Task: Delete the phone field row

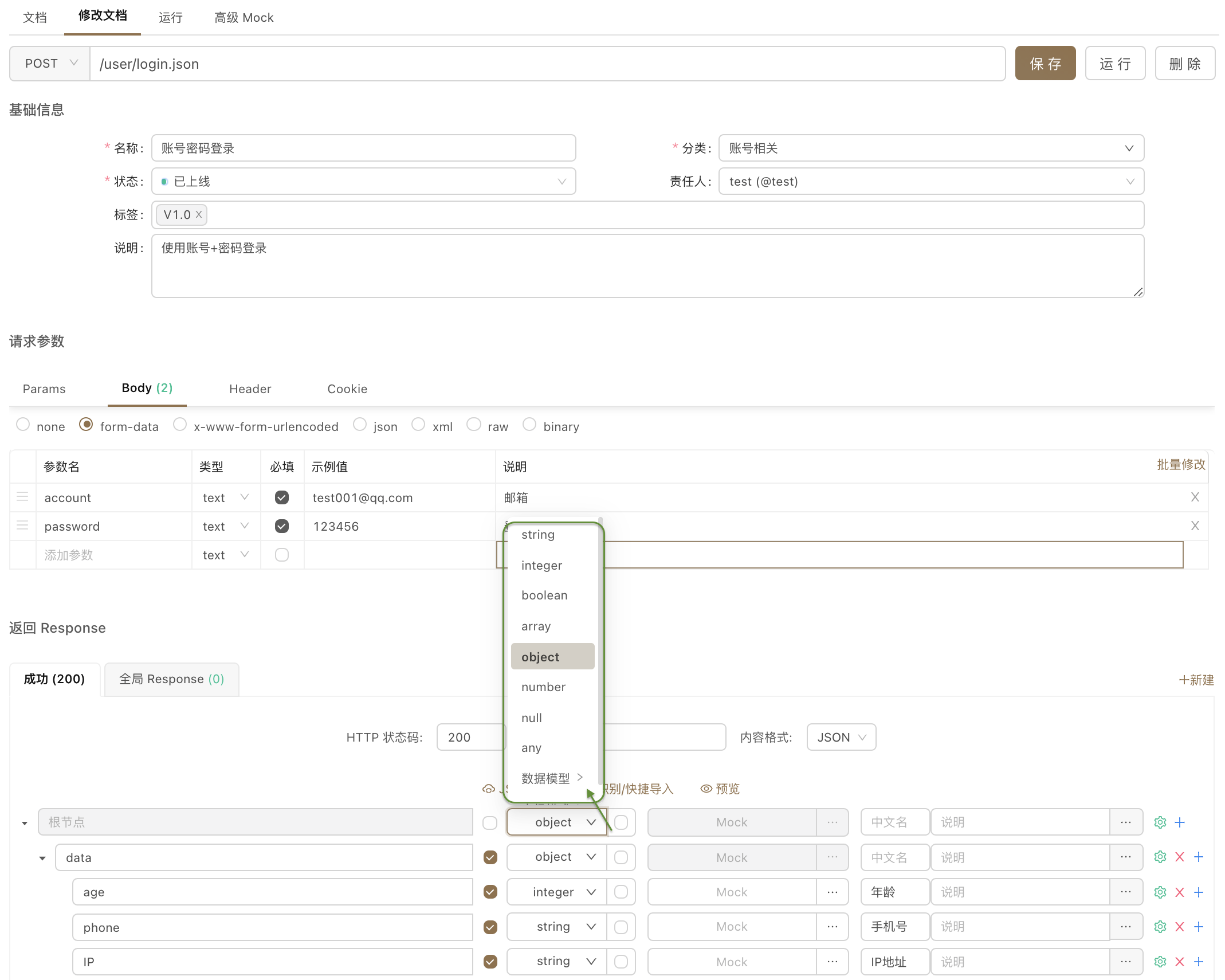Action: (1179, 927)
